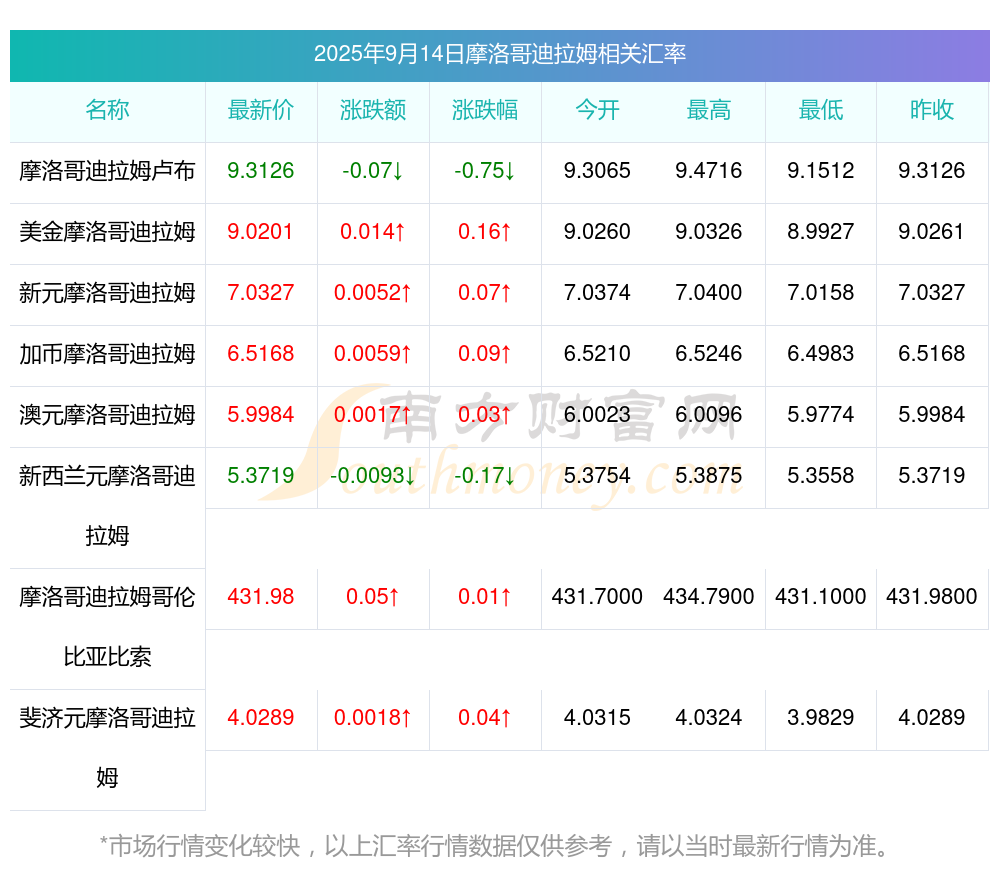
Task: Click the 最高 column header
Action: point(709,110)
